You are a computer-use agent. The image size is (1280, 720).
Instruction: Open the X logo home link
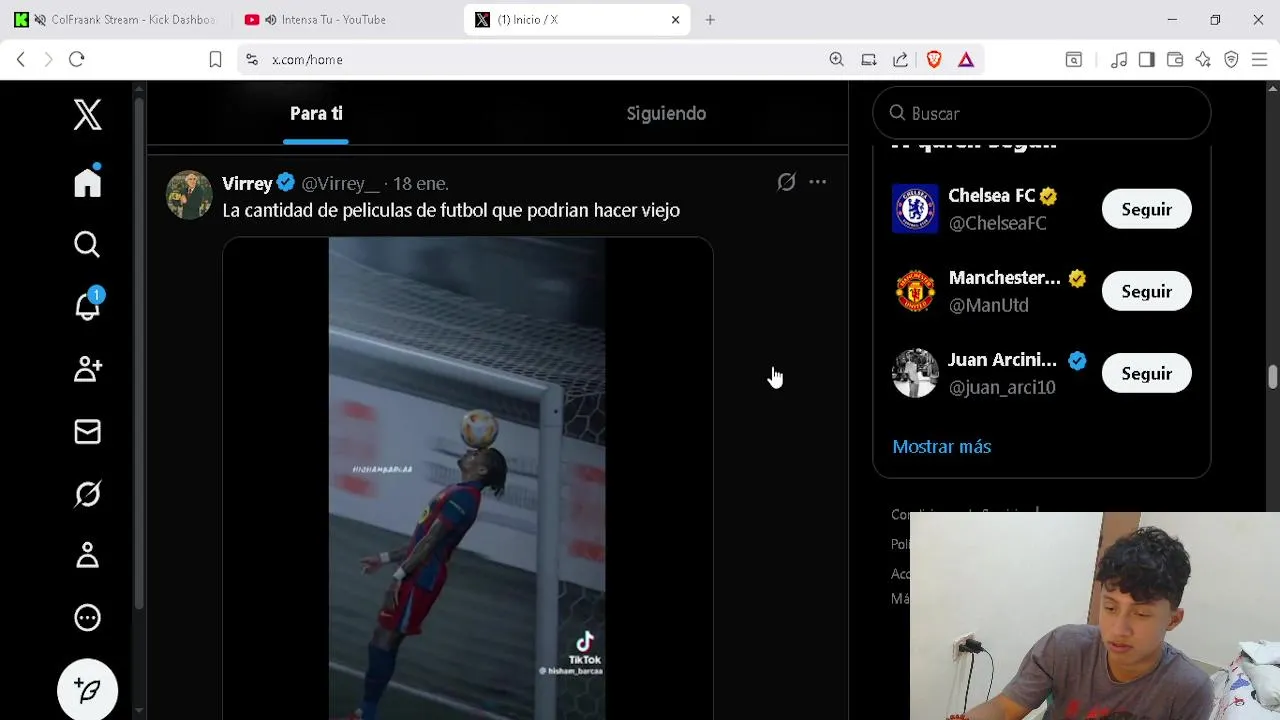87,114
